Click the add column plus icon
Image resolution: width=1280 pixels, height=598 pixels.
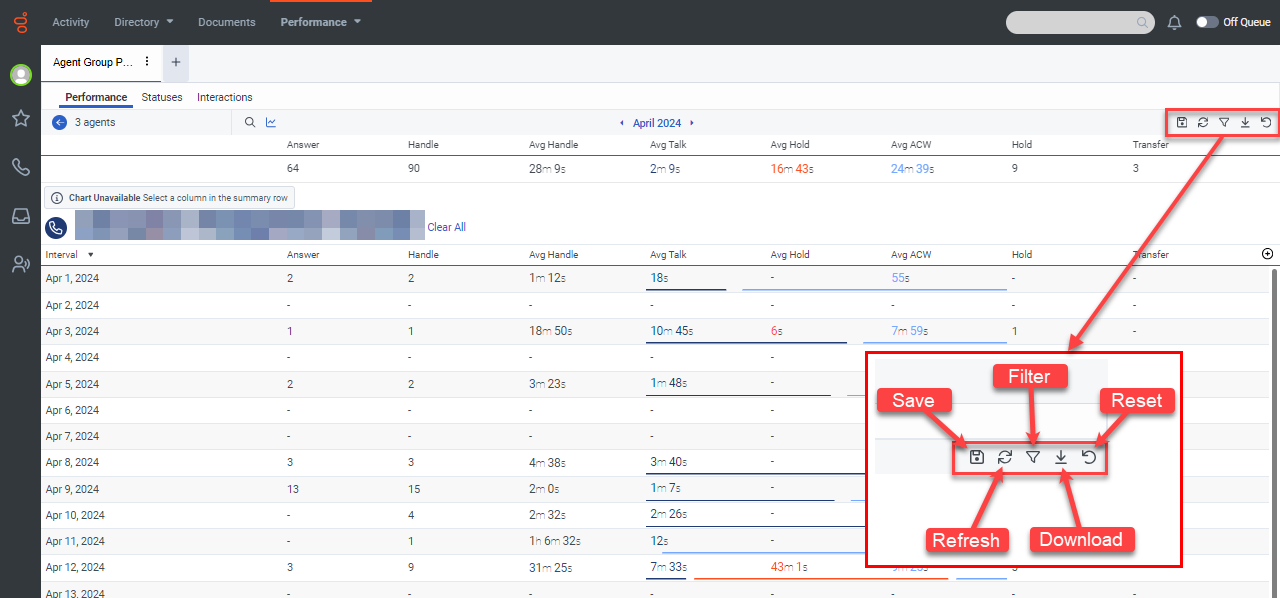click(x=1268, y=255)
